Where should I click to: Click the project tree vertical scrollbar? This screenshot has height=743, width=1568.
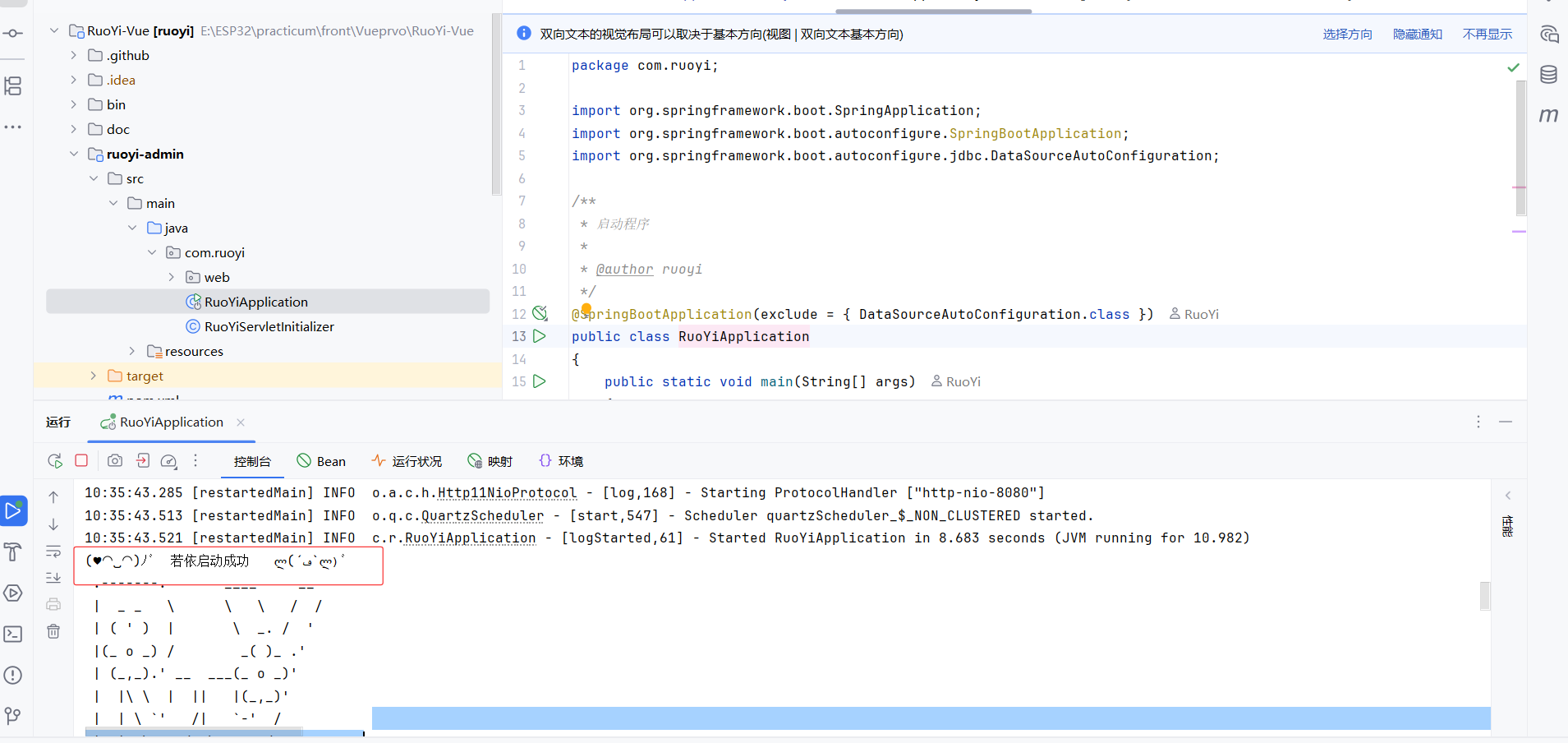496,104
